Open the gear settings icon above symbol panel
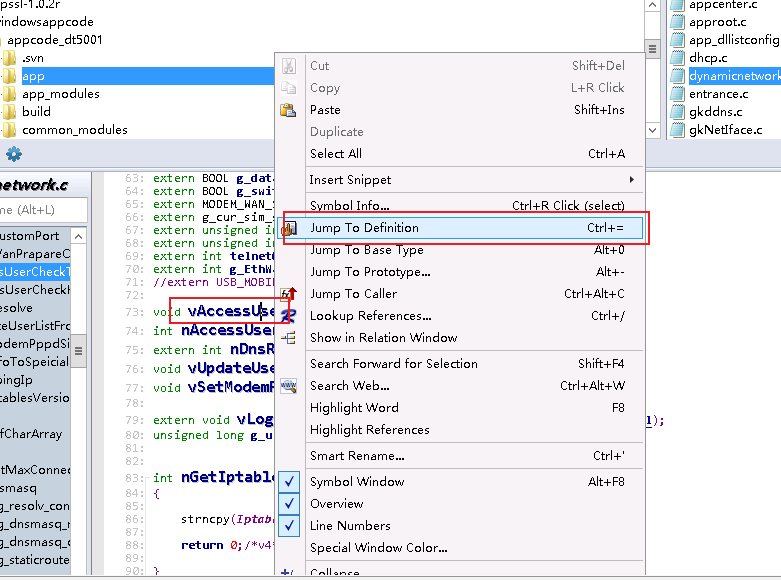 14,154
